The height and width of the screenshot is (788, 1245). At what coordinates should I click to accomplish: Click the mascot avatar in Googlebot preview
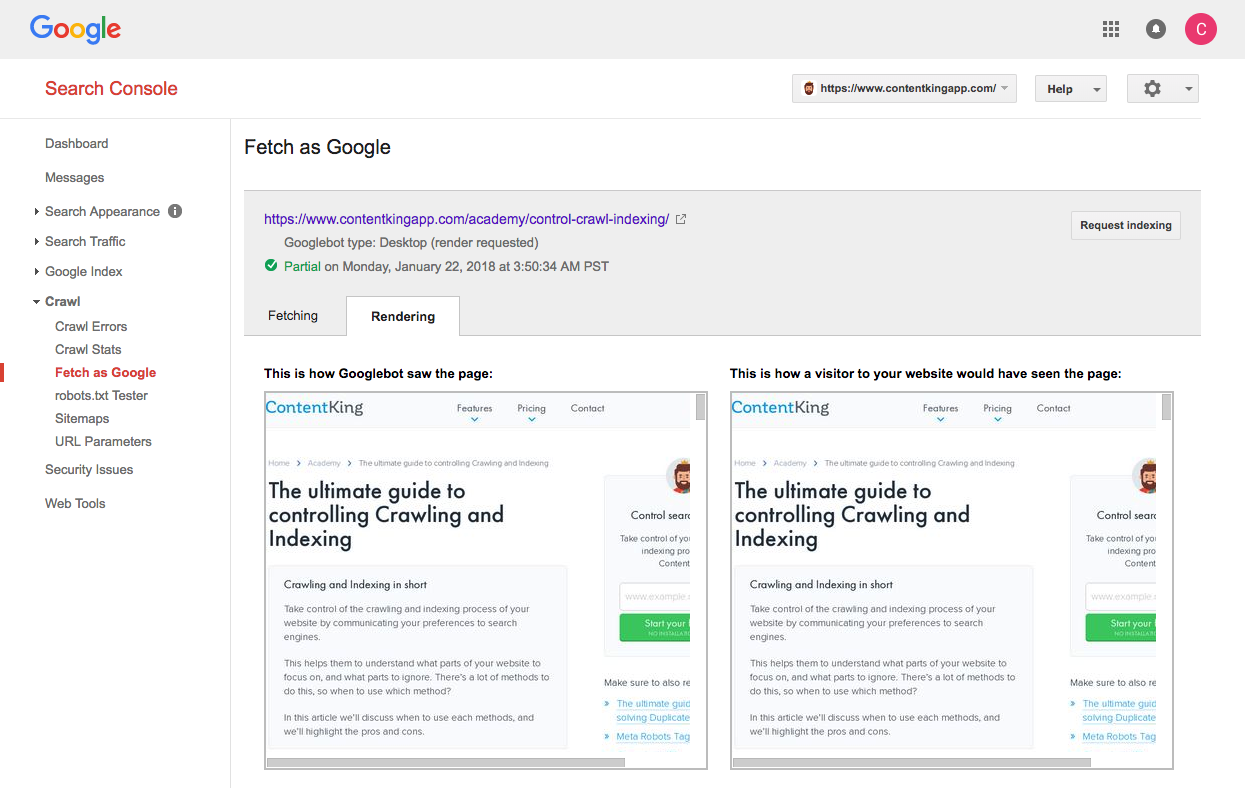coord(679,476)
